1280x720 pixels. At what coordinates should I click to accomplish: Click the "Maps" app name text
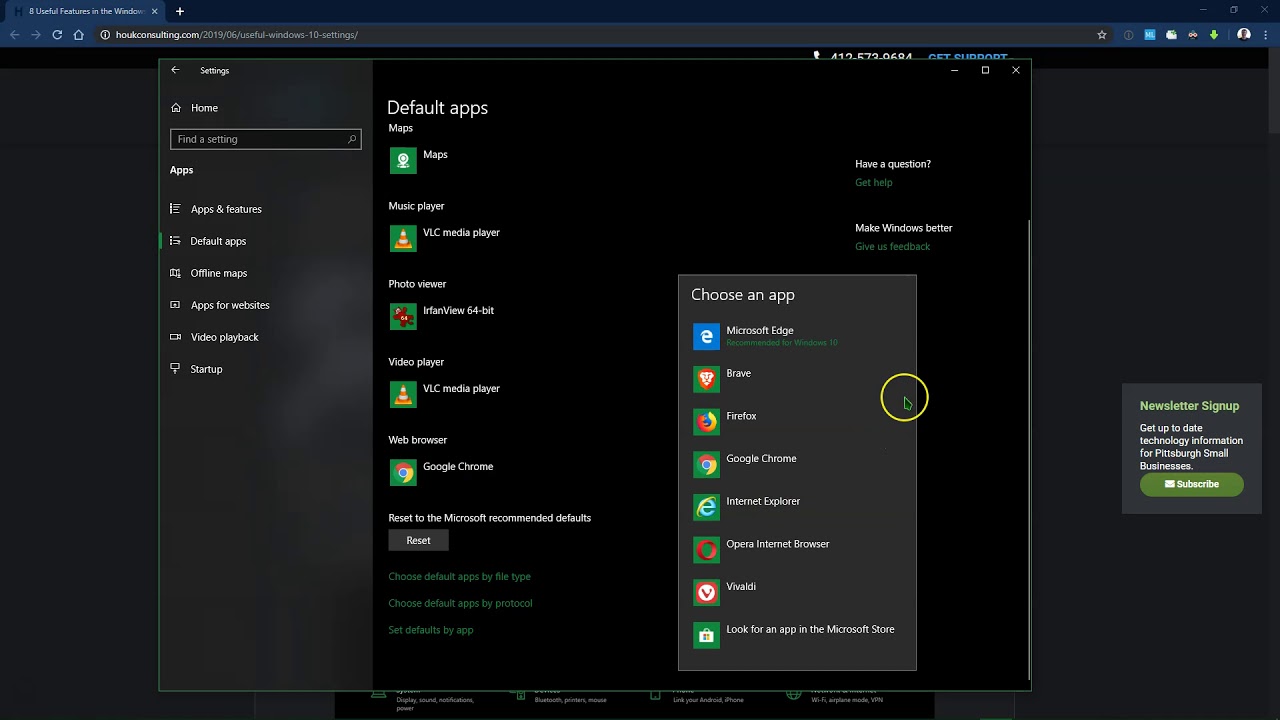point(435,155)
